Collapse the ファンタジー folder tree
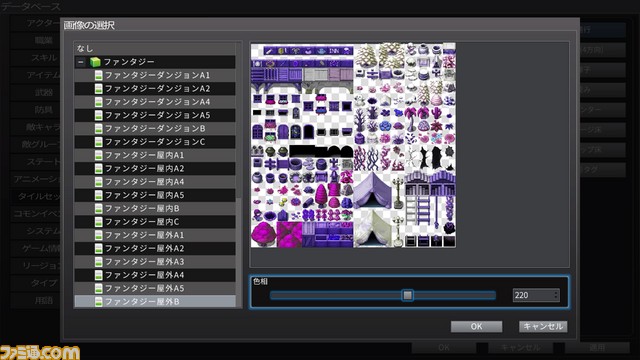Viewport: 640px width, 360px height. 81,62
